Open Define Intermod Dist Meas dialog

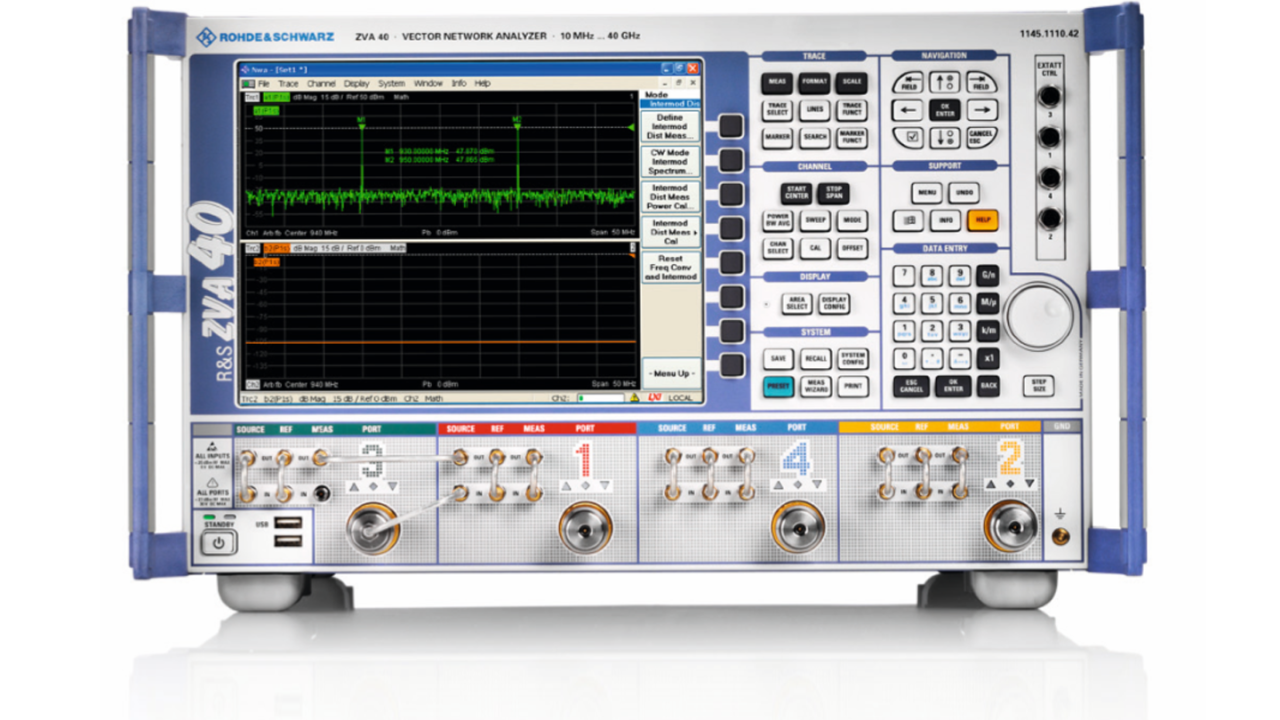coord(670,127)
